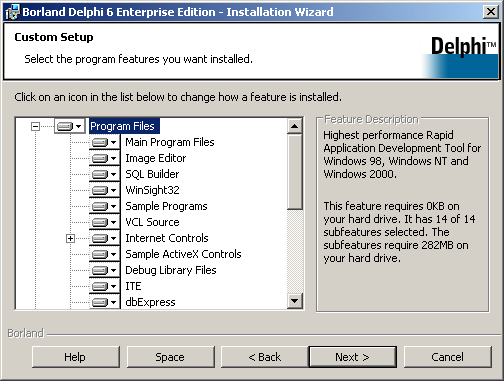Open the WinSight32 drive icon dropdown
The width and height of the screenshot is (504, 381).
104,190
